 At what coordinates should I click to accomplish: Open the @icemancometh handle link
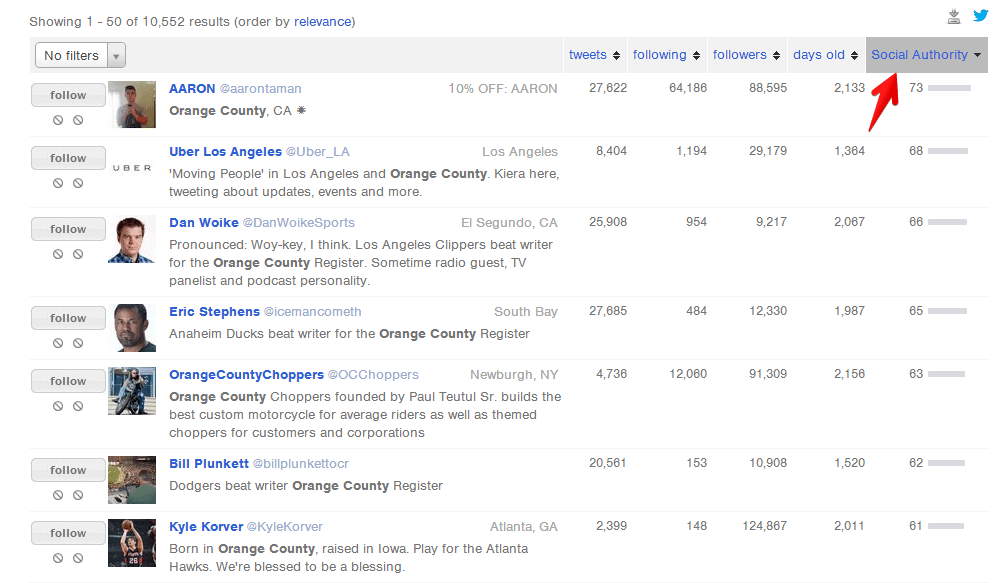pos(312,311)
